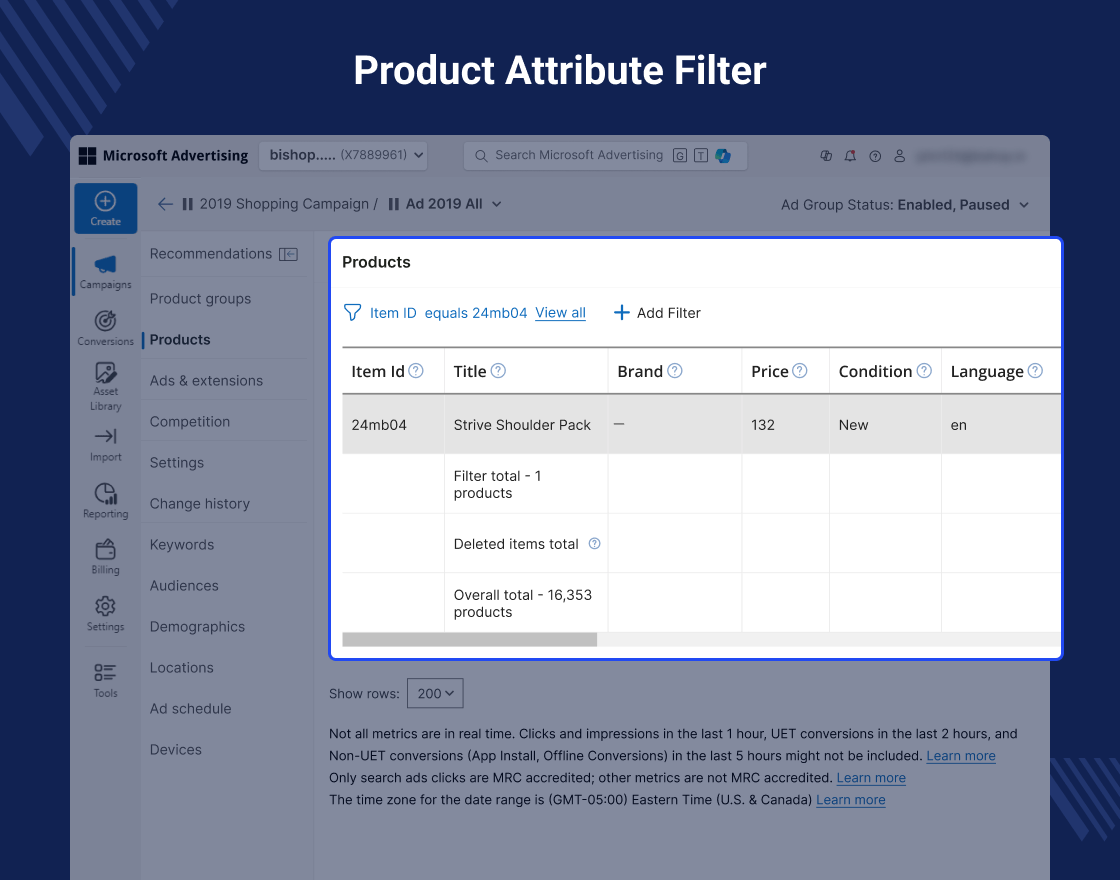Screen dimensions: 1120x880
Task: Show help for Item Id column
Action: click(416, 371)
